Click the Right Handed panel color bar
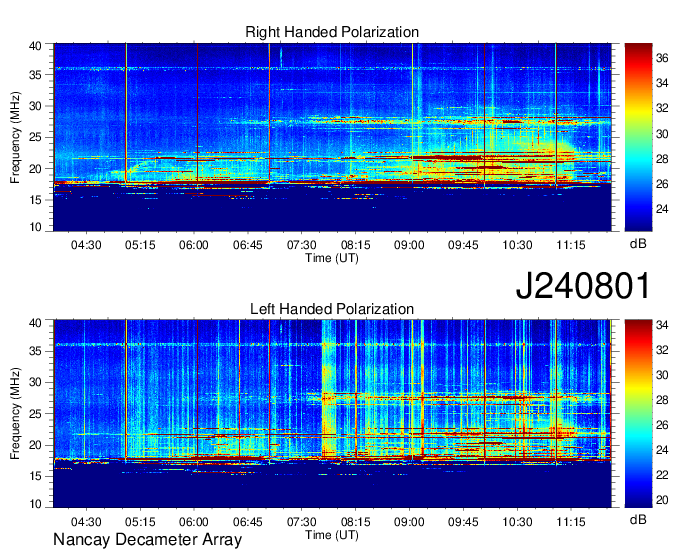The width and height of the screenshot is (680, 552). coord(638,137)
